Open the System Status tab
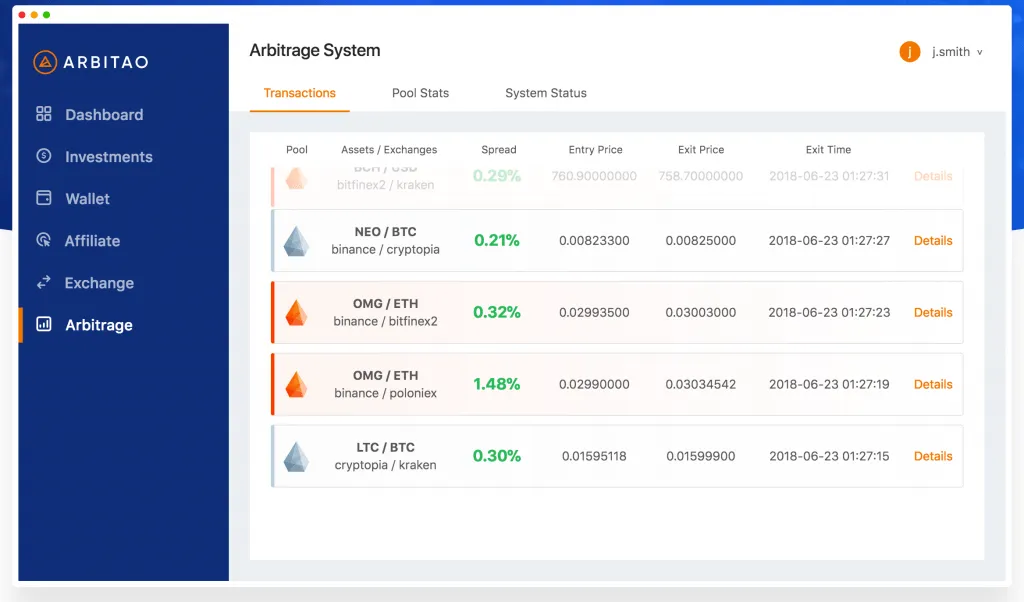1024x602 pixels. tap(545, 93)
